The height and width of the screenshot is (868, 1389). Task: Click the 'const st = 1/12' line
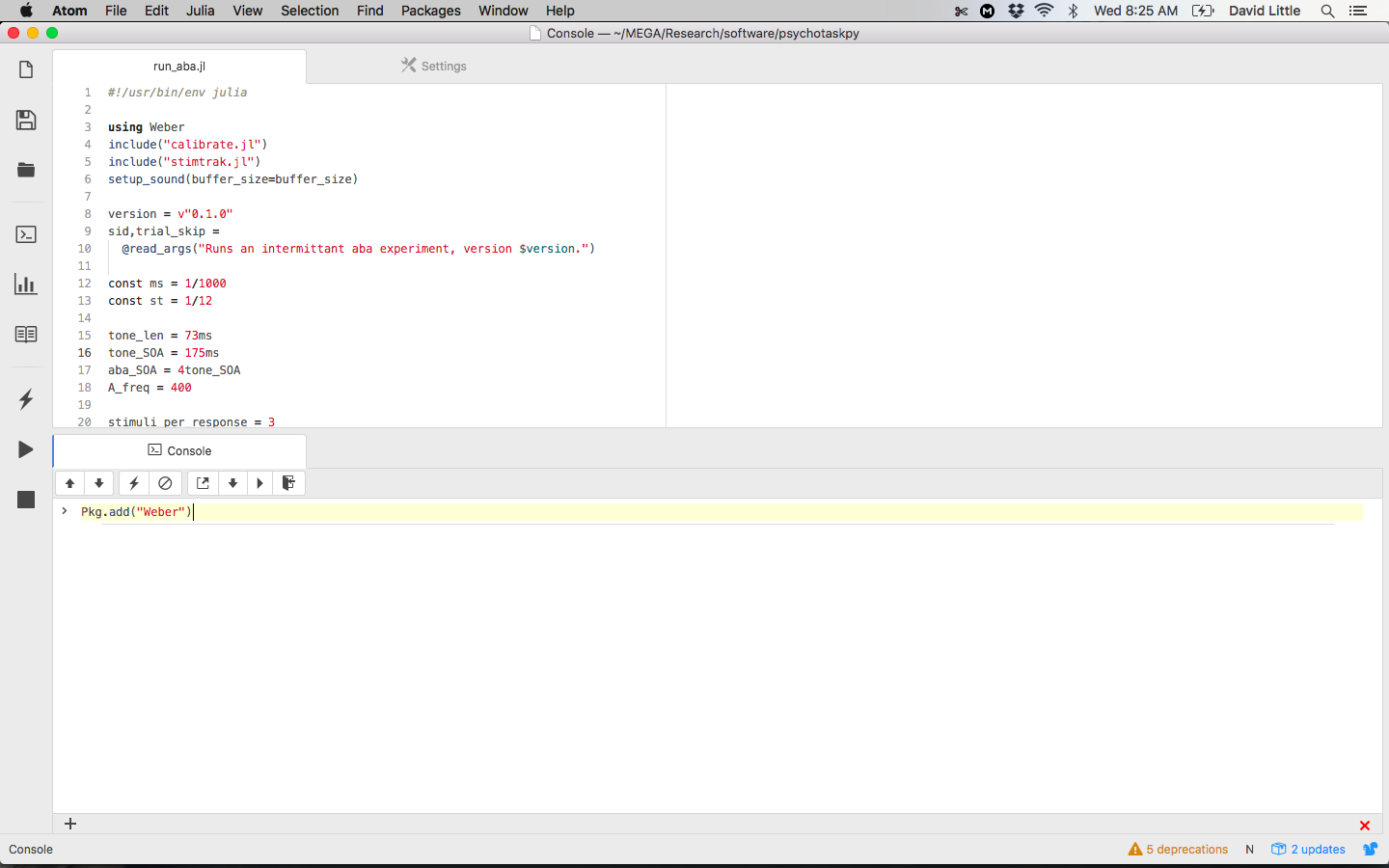pos(160,301)
